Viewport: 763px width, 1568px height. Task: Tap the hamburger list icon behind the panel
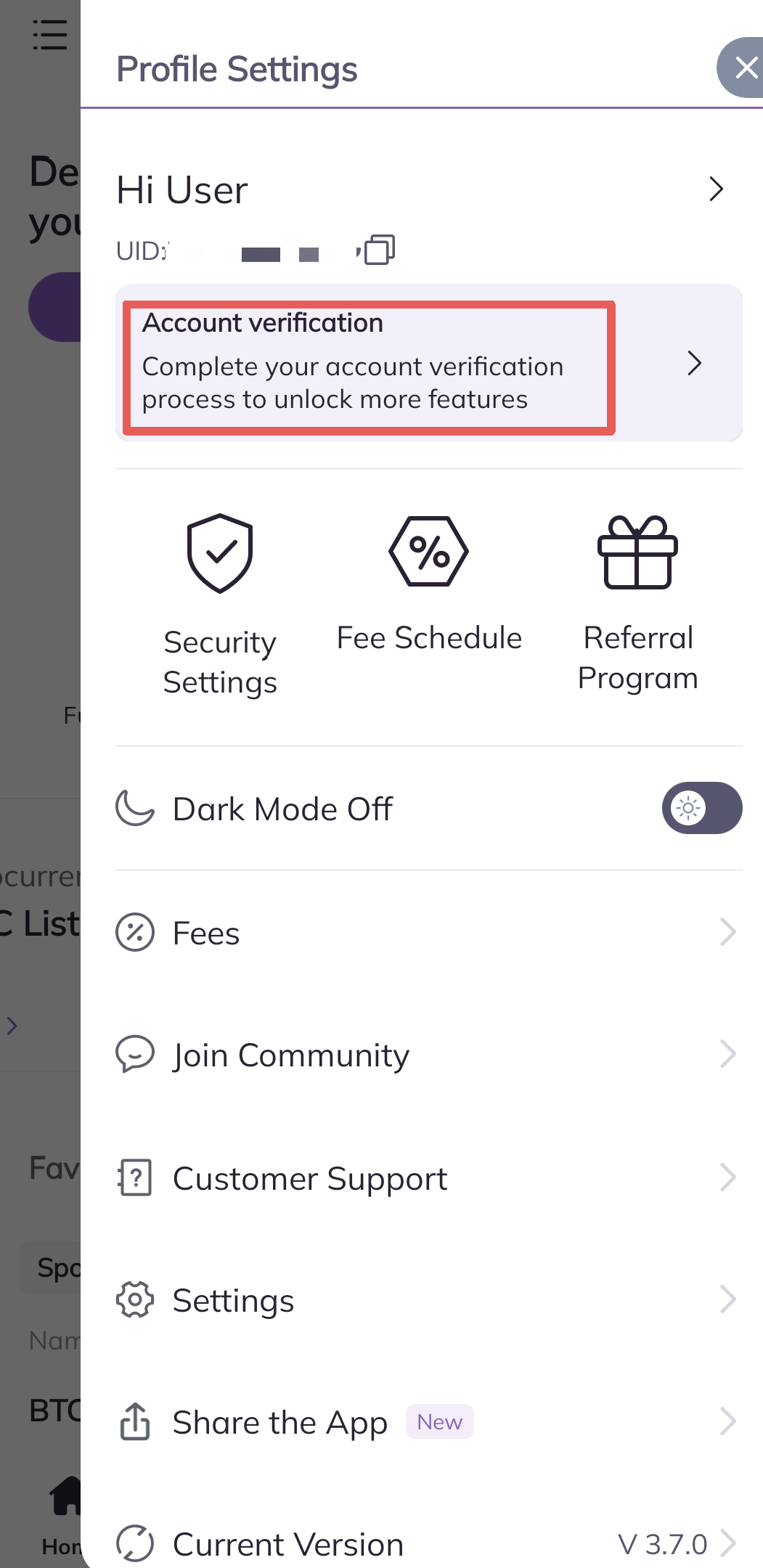[x=50, y=35]
